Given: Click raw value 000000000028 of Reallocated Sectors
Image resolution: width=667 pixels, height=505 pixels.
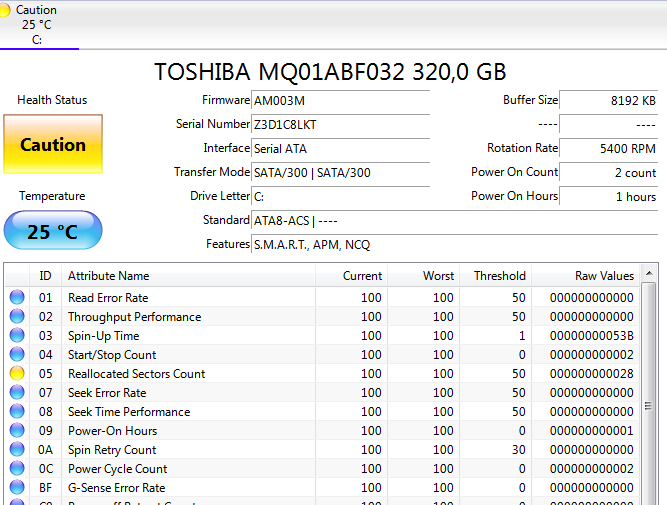Looking at the screenshot, I should 592,374.
